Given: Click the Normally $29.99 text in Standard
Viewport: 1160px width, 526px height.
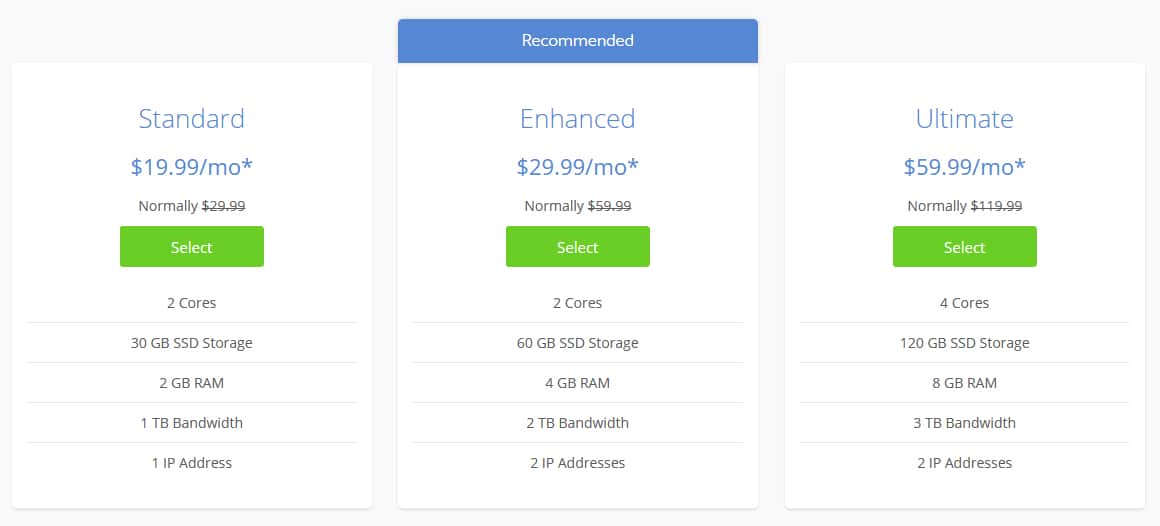Looking at the screenshot, I should click(x=192, y=206).
